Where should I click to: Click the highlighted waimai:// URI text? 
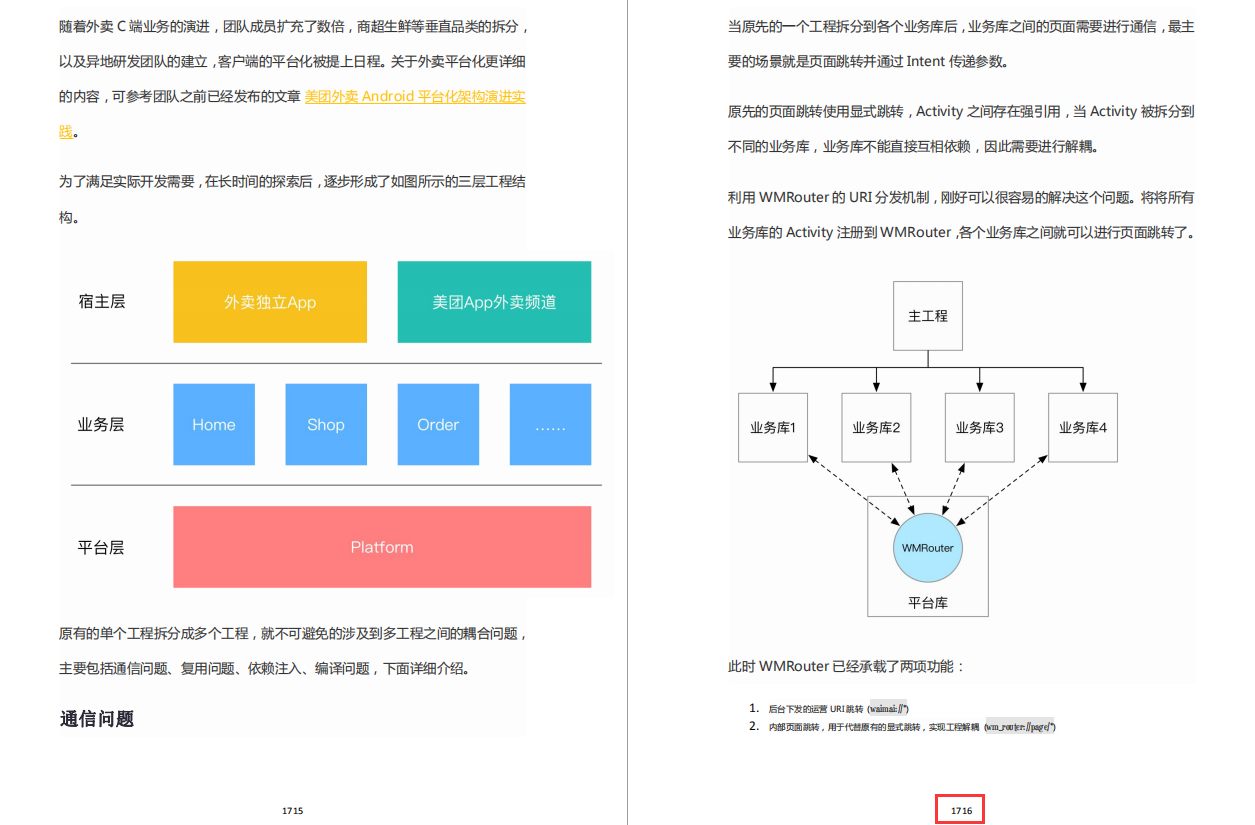886,707
